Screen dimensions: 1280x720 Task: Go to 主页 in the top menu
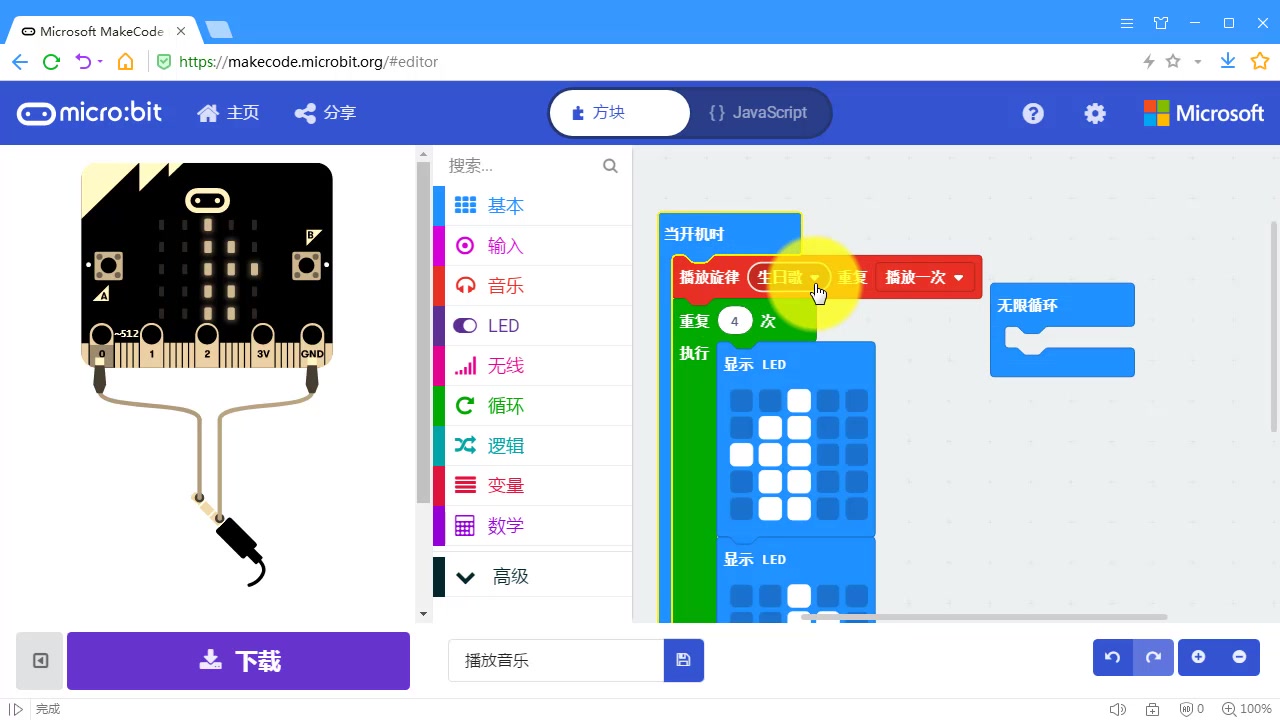tap(228, 113)
